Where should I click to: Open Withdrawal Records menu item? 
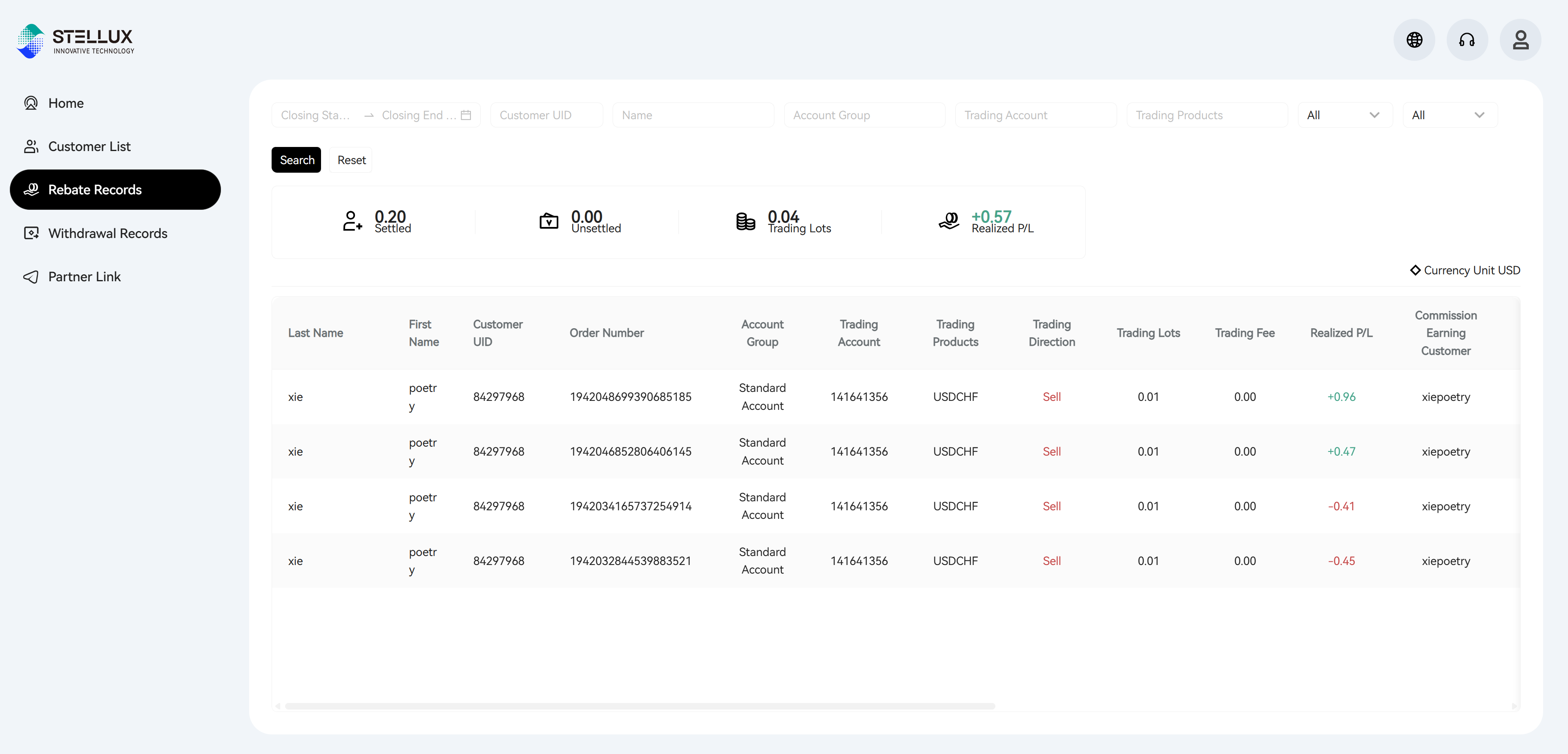(x=116, y=233)
